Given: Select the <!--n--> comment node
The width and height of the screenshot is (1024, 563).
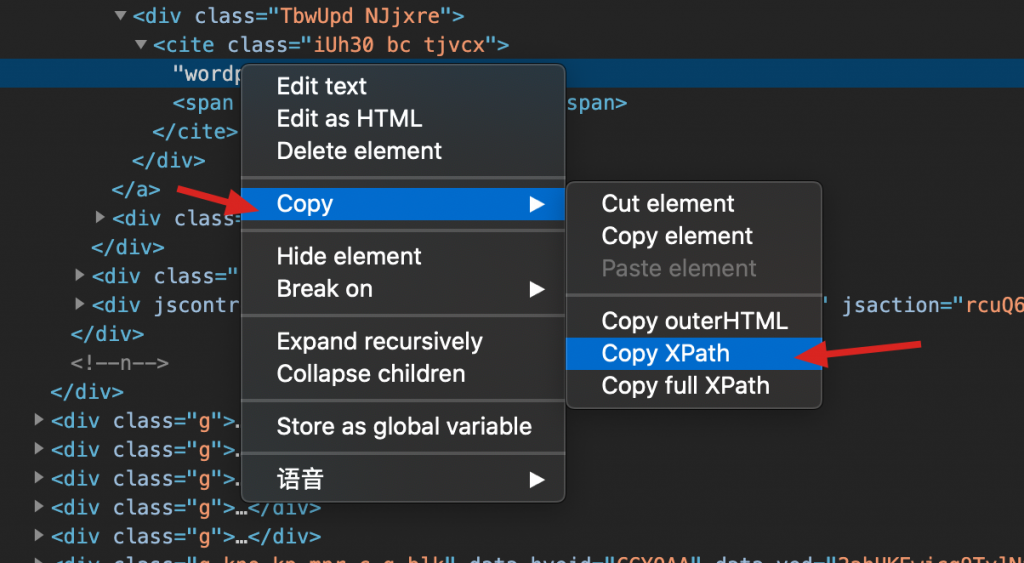Looking at the screenshot, I should [119, 364].
